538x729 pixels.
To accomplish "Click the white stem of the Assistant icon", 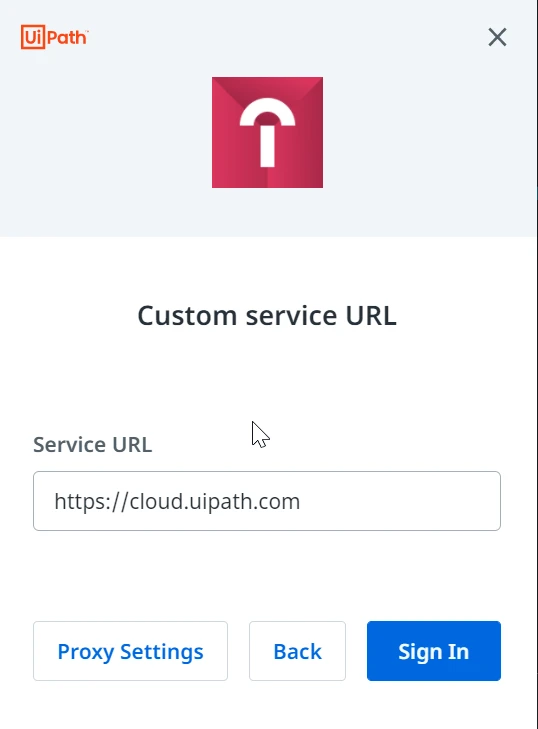I will (x=267, y=146).
